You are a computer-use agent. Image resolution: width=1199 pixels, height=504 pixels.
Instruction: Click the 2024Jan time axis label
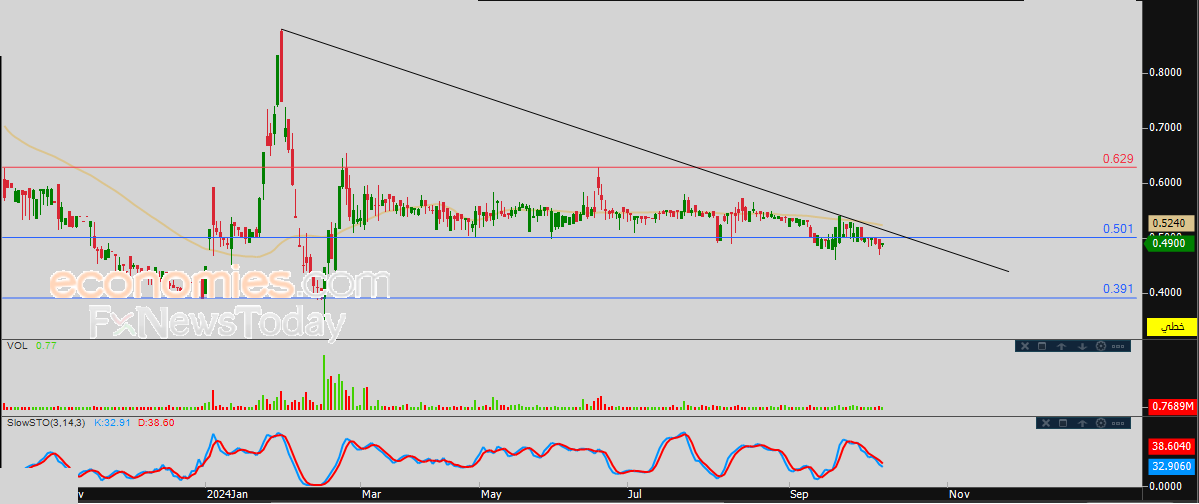(x=229, y=495)
